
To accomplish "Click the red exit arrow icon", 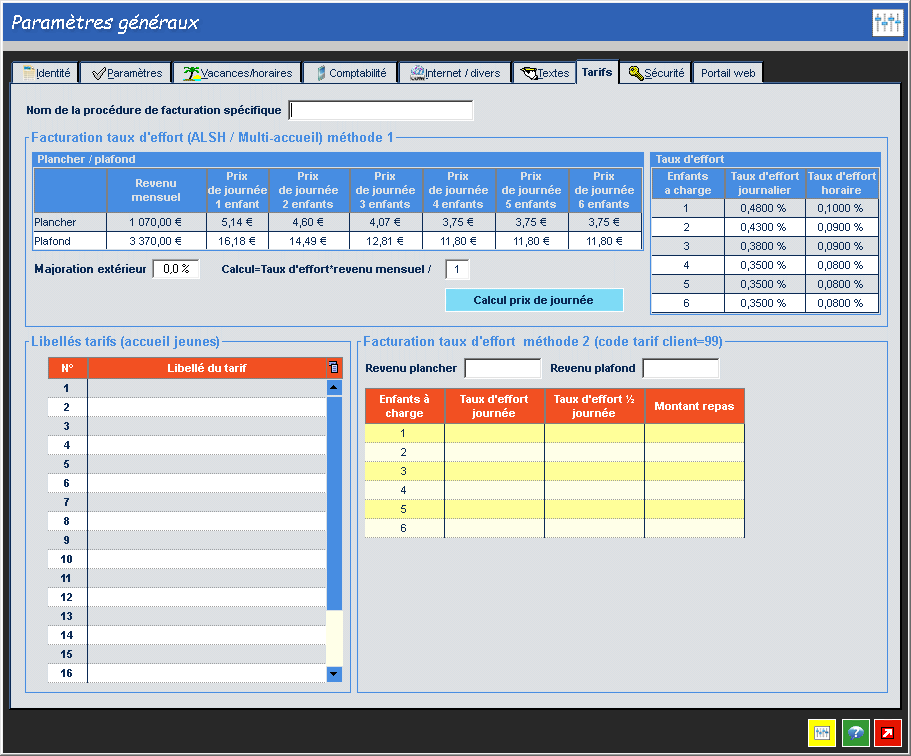I will coord(888,733).
